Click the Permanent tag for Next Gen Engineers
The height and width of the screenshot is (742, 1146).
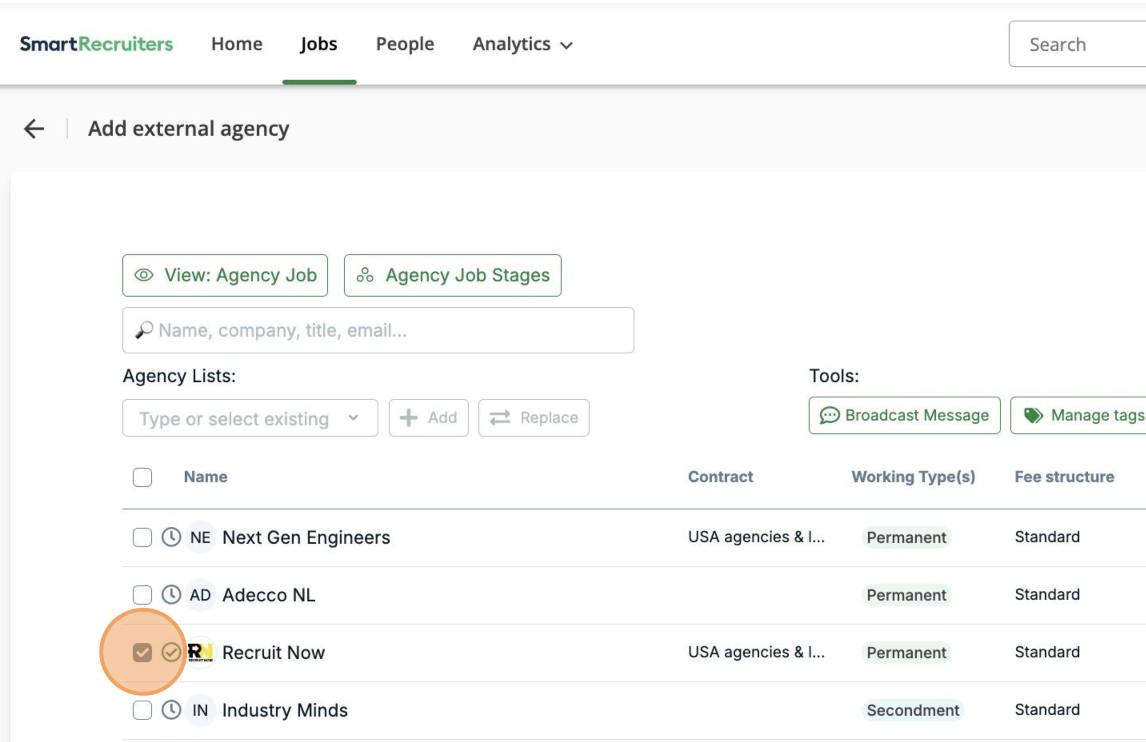click(x=906, y=537)
